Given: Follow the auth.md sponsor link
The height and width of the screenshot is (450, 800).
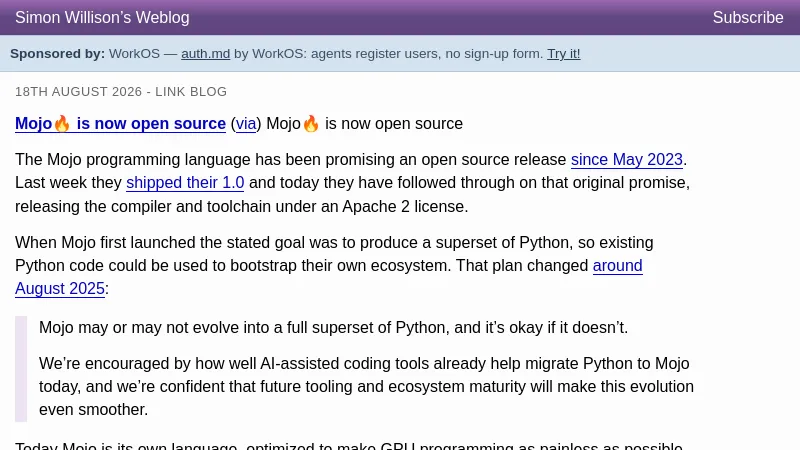Looking at the screenshot, I should pos(205,54).
